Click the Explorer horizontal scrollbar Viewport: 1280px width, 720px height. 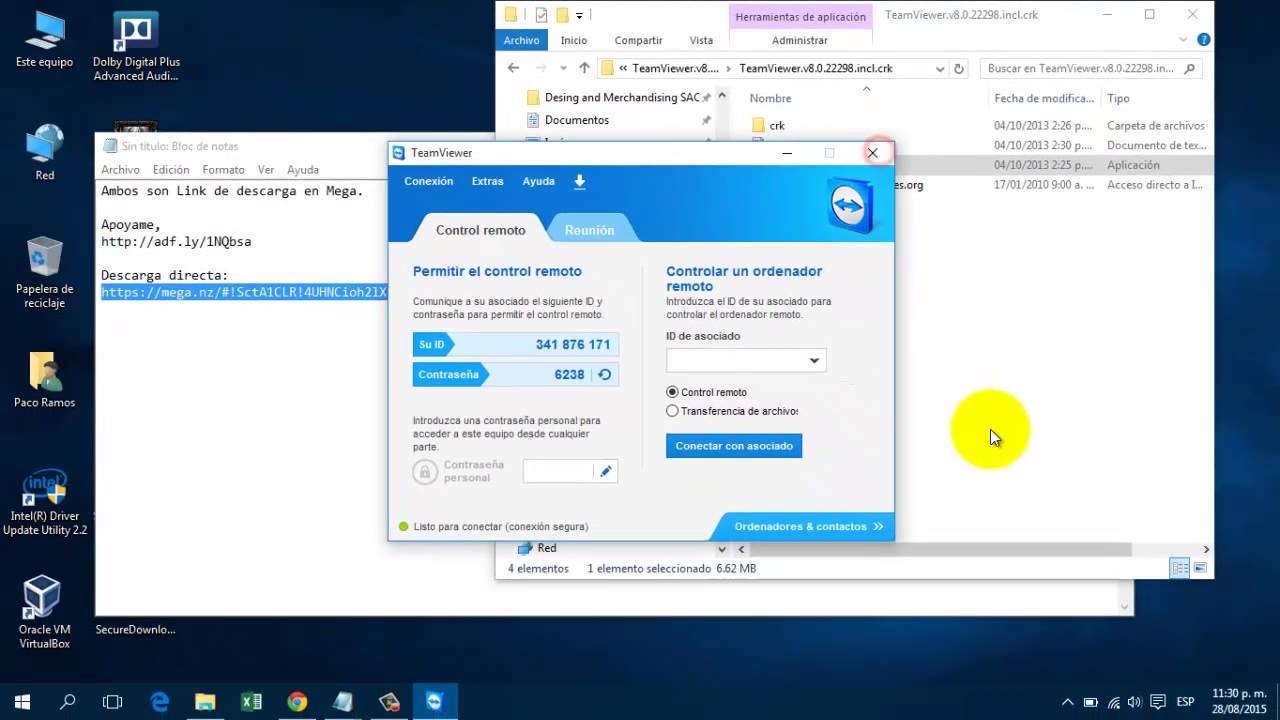(940, 549)
